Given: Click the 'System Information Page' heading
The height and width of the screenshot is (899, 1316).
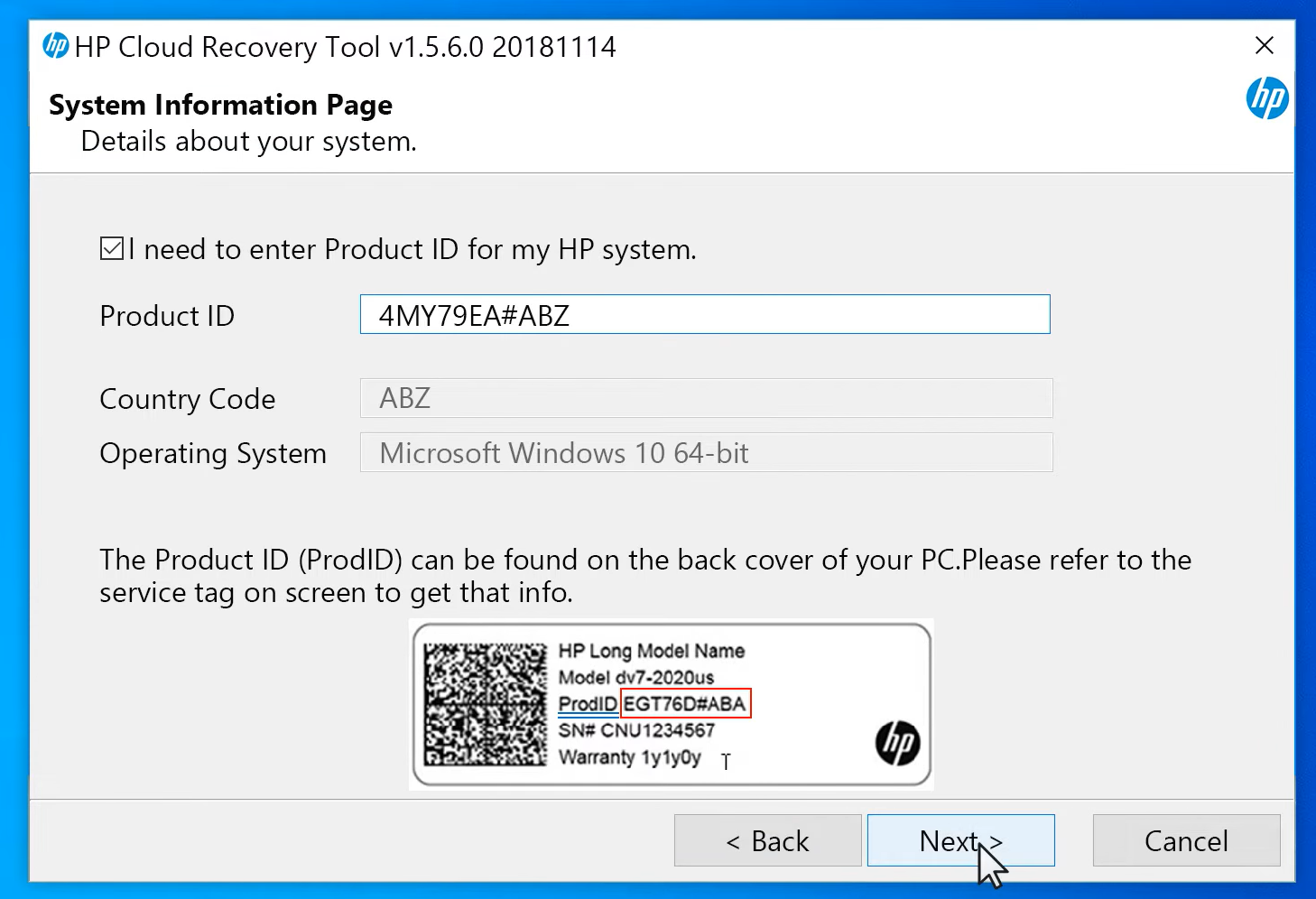Looking at the screenshot, I should coord(220,105).
